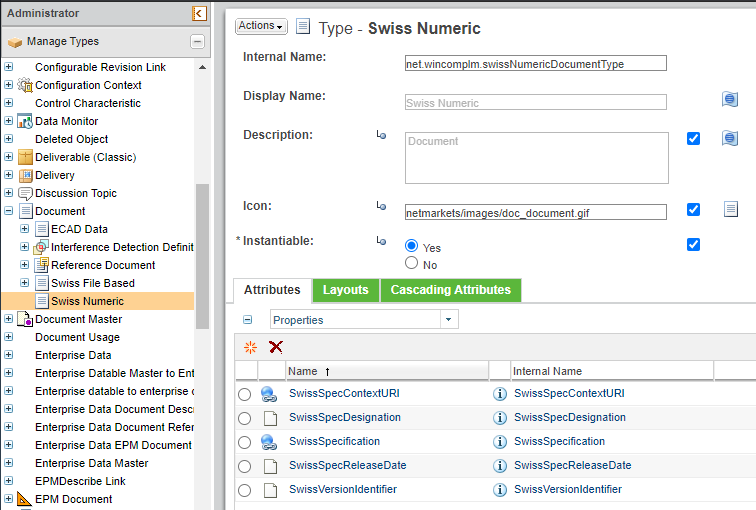The image size is (756, 510).
Task: Open info icon for SwissSpecDesignation
Action: (500, 417)
